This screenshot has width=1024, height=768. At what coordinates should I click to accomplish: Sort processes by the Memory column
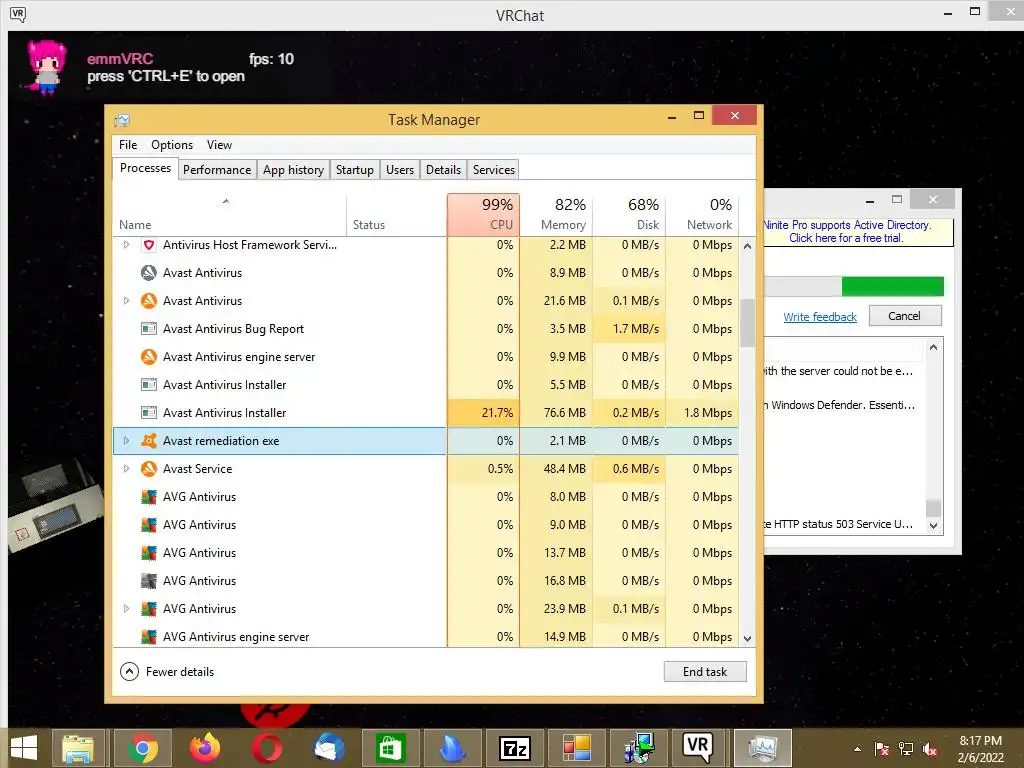(x=556, y=214)
